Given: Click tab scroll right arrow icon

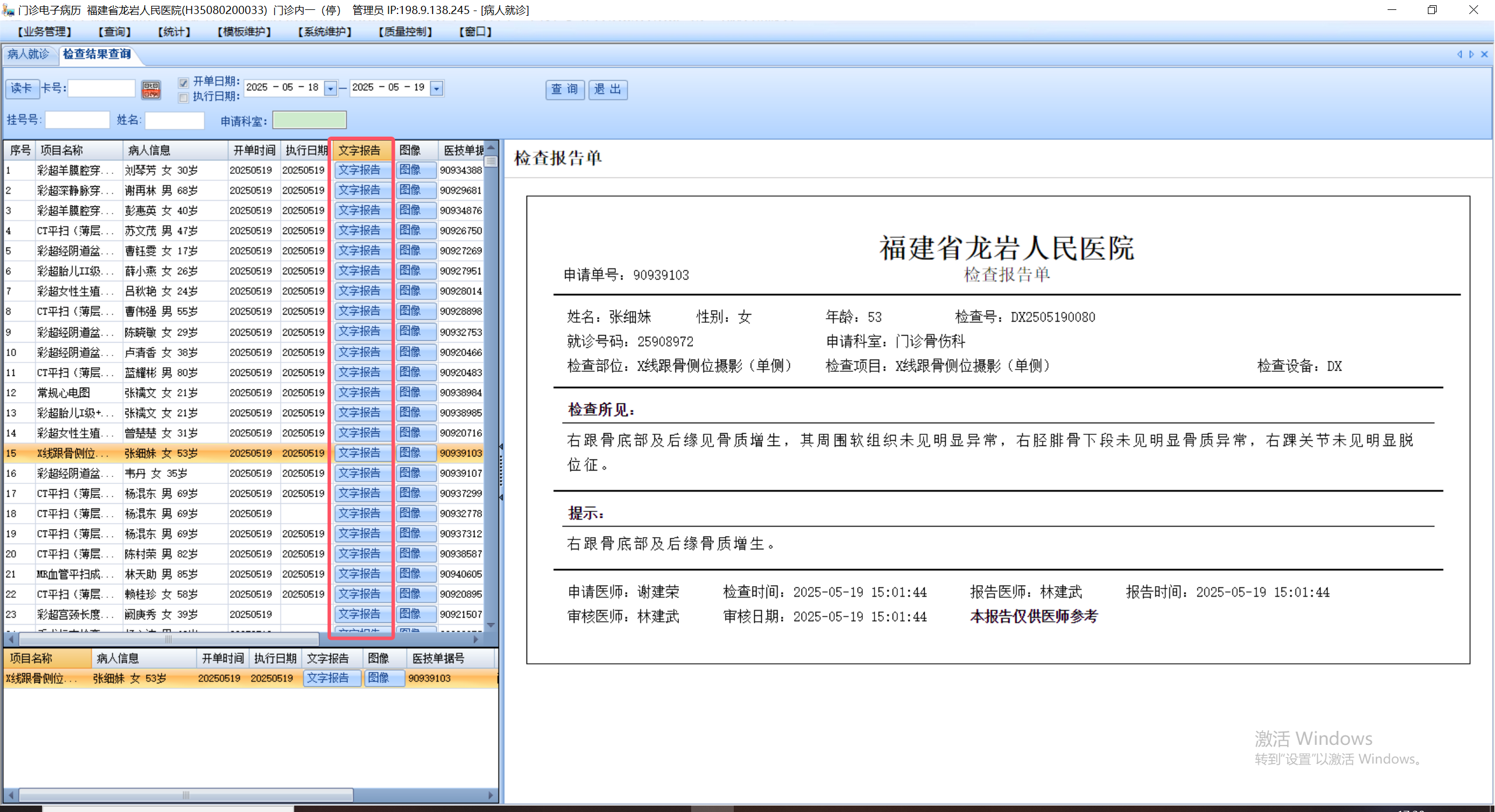Looking at the screenshot, I should coord(1472,54).
